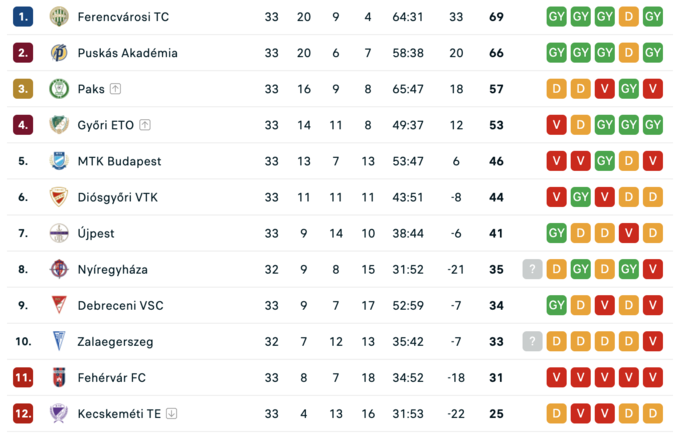This screenshot has width=680, height=434.
Task: Click the Győri ETO team badge
Action: [x=58, y=125]
